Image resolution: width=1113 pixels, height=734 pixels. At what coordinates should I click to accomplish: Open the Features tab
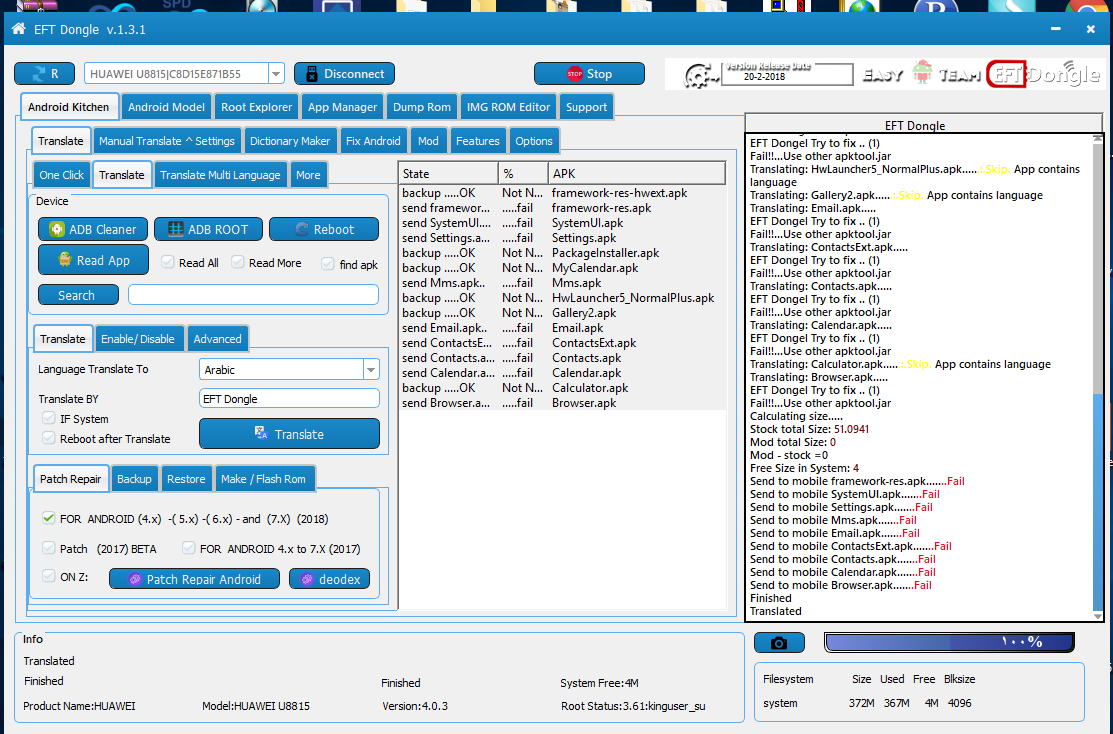point(478,141)
